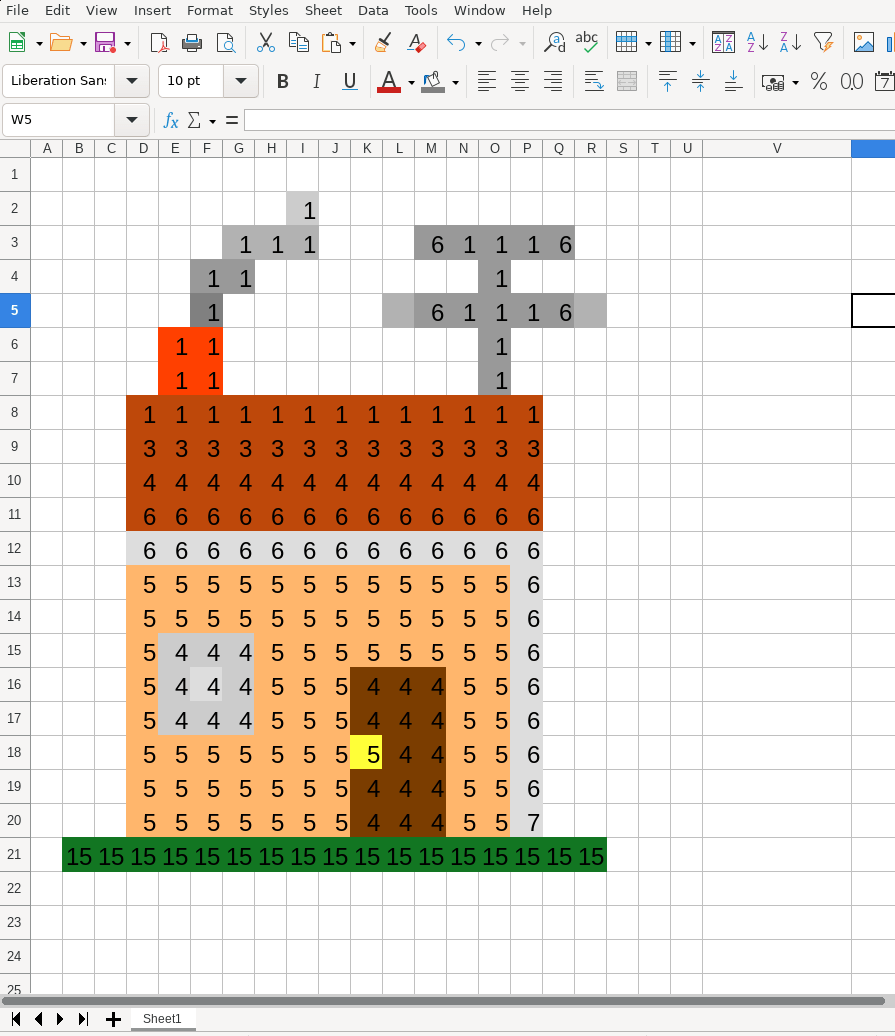Open the Insert menu
Image resolution: width=895 pixels, height=1036 pixels.
tap(152, 11)
